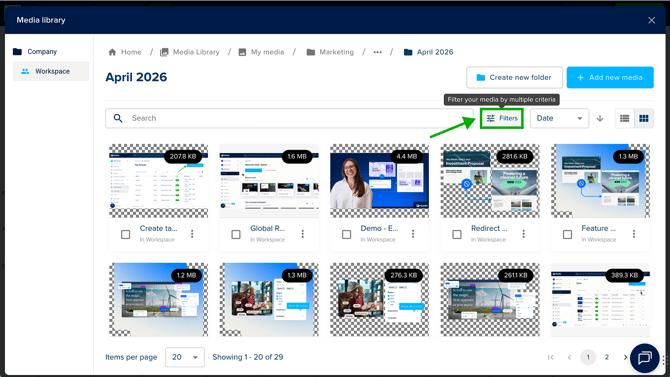Screen dimensions: 670x377
Task: Open Items per page dropdown
Action: (185, 357)
